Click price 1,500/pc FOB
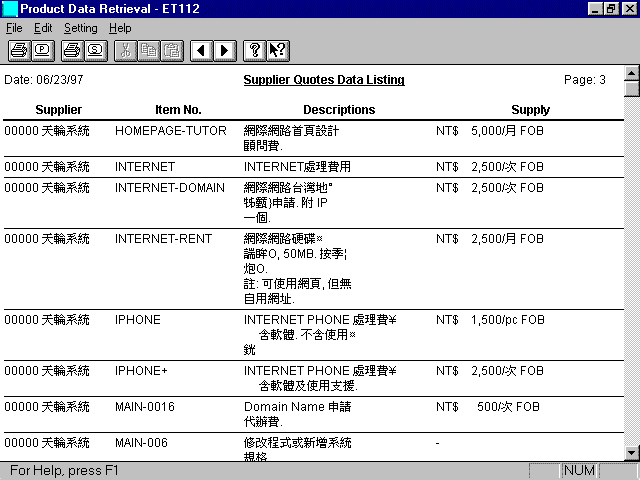640x480 pixels. click(508, 320)
